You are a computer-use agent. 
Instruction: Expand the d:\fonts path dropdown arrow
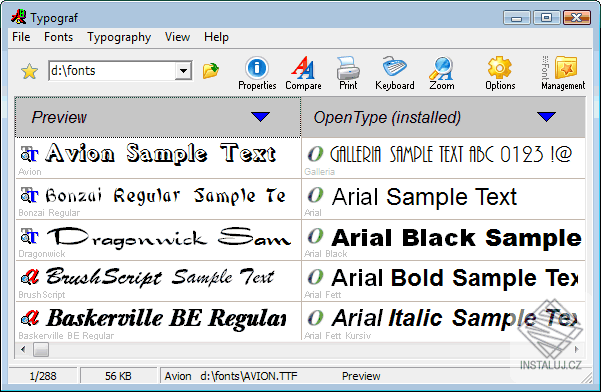[183, 71]
